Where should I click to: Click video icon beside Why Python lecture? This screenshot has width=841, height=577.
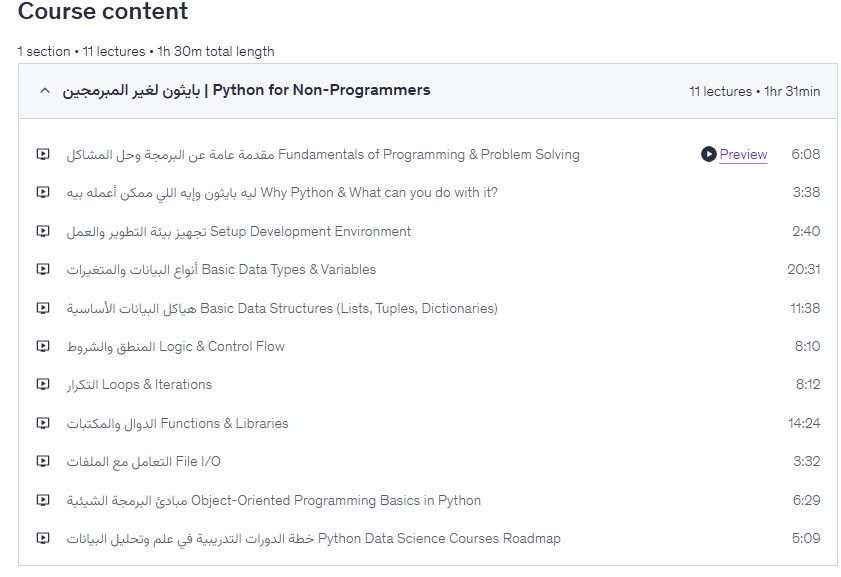tap(43, 193)
